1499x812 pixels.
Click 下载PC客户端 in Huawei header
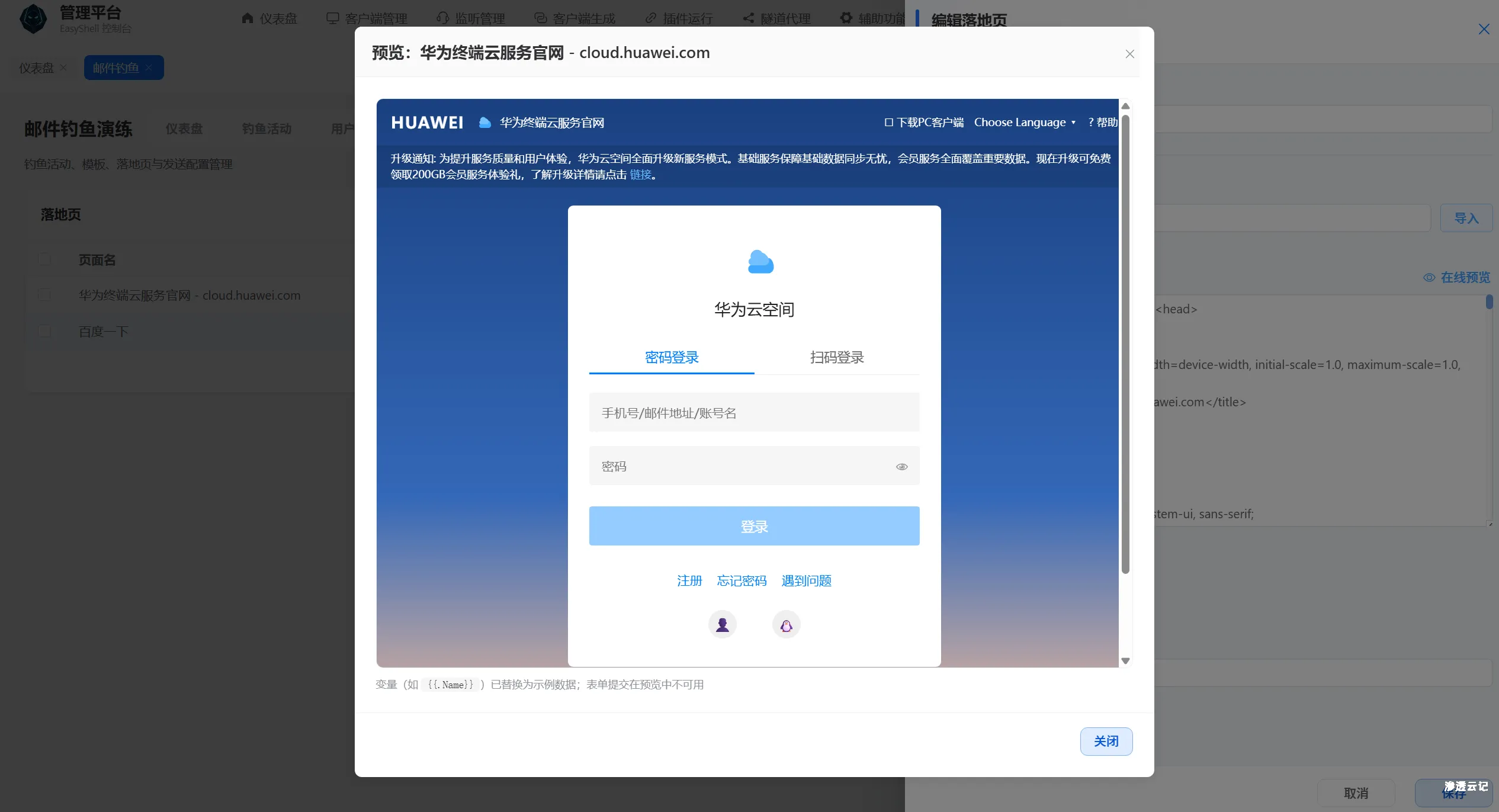tap(924, 122)
